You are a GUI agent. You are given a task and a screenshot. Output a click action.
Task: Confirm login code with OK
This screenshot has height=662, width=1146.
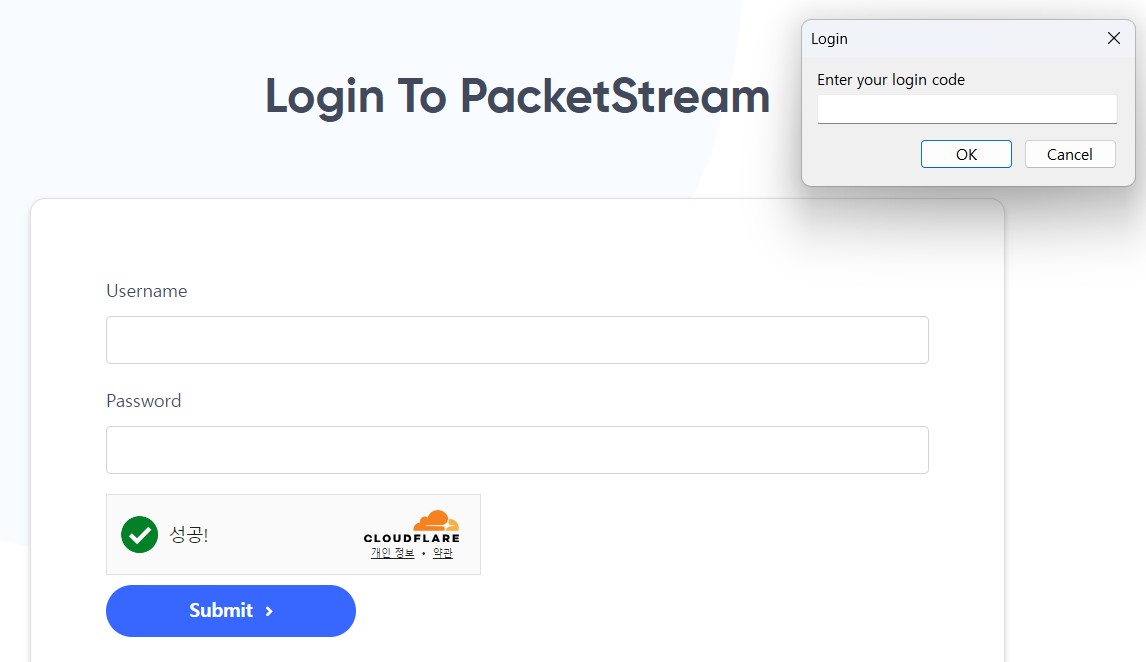tap(965, 154)
